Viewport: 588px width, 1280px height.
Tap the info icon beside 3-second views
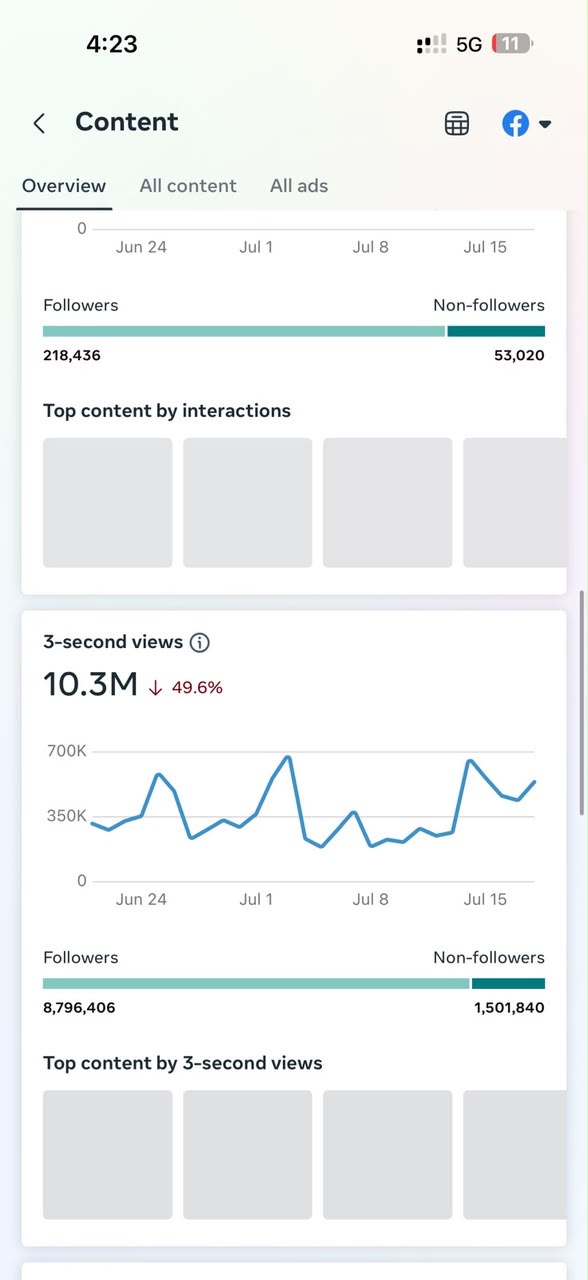coord(200,643)
